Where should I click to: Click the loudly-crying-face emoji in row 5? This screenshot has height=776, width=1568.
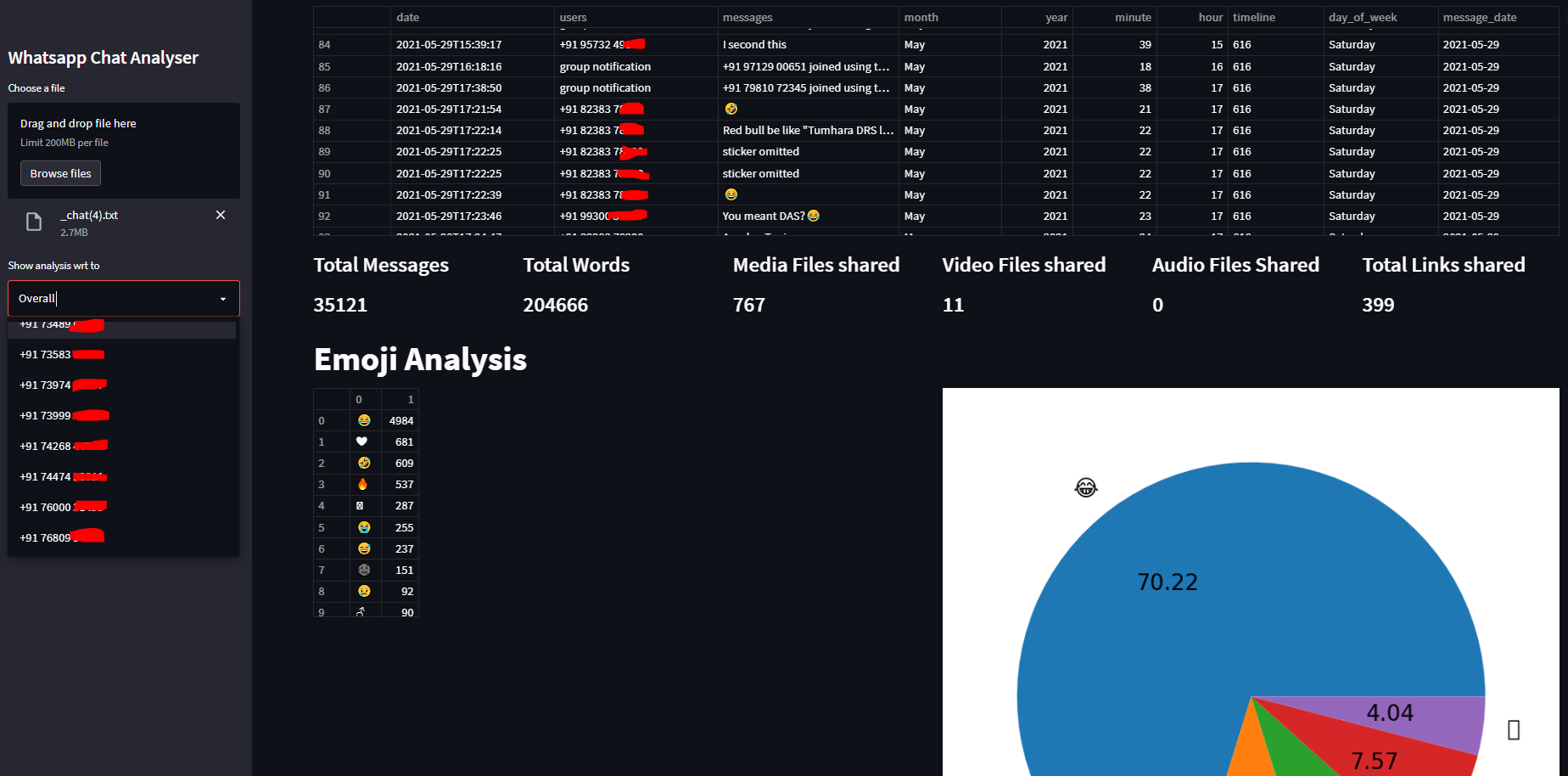[364, 527]
